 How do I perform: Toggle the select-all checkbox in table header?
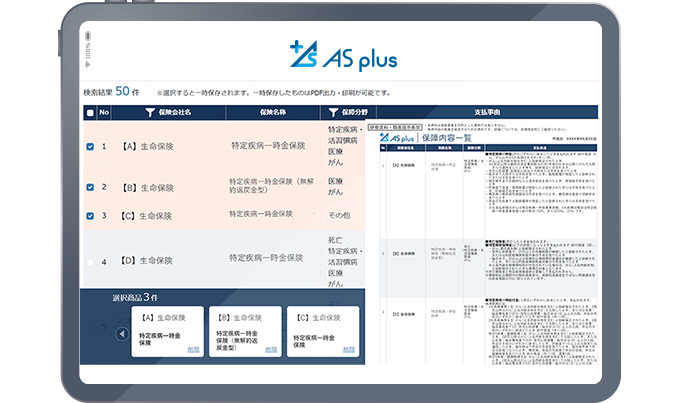pos(90,113)
